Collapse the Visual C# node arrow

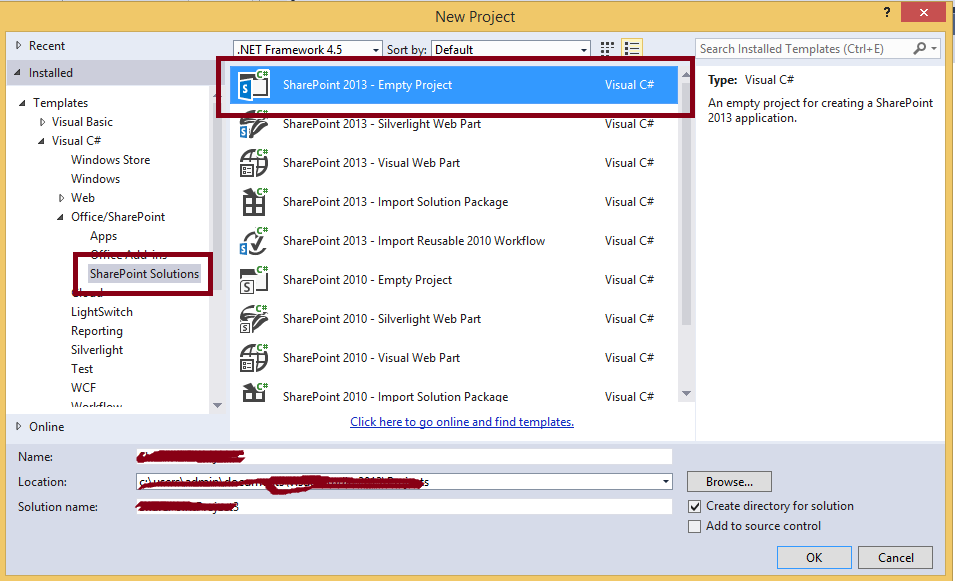coord(41,141)
